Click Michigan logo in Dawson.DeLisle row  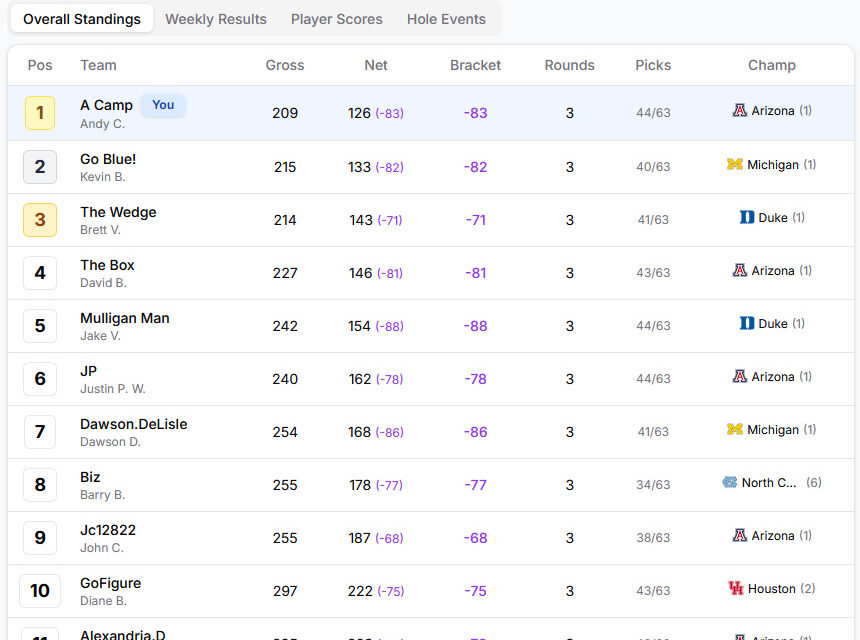tap(735, 429)
